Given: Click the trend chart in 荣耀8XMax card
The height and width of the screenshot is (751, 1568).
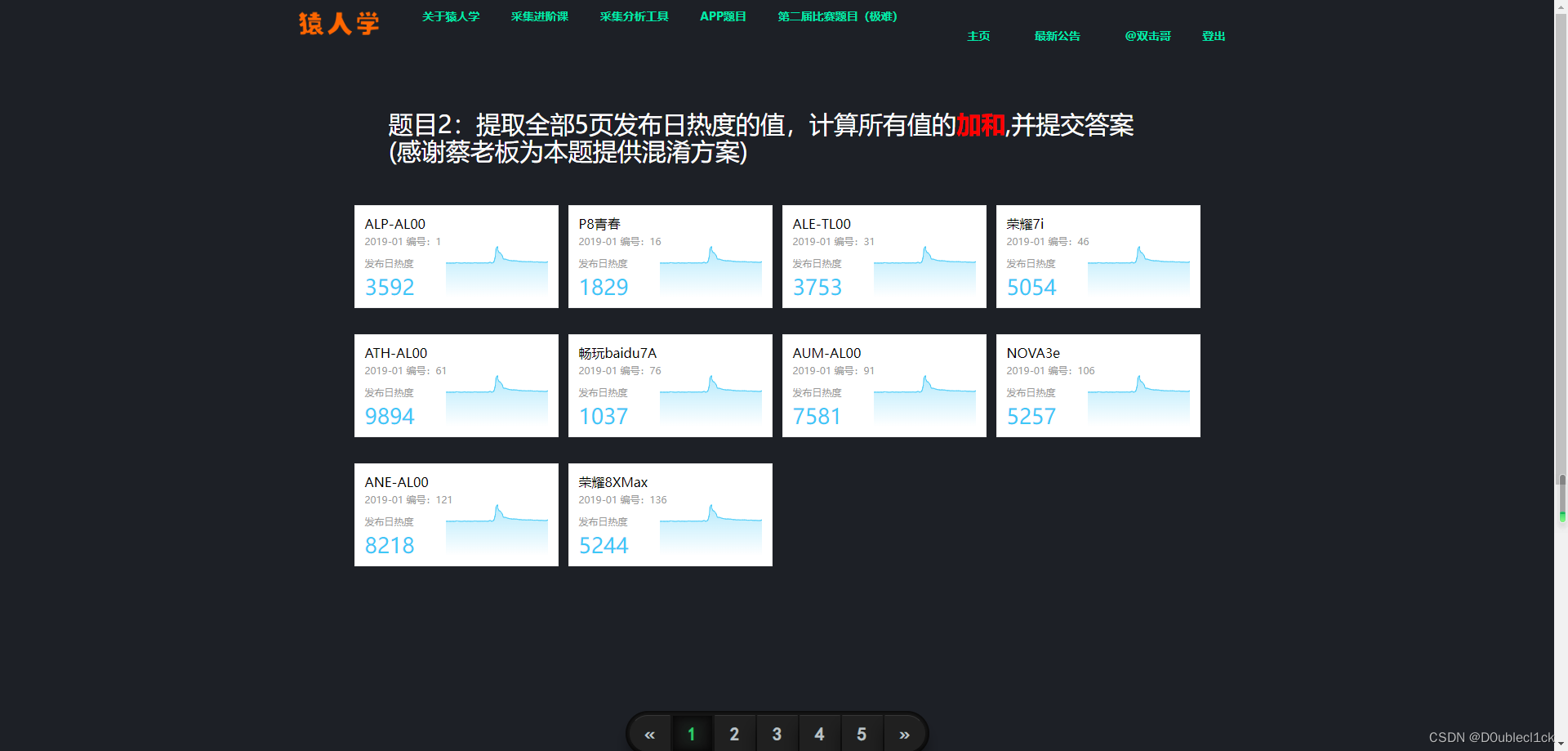Looking at the screenshot, I should (x=710, y=530).
